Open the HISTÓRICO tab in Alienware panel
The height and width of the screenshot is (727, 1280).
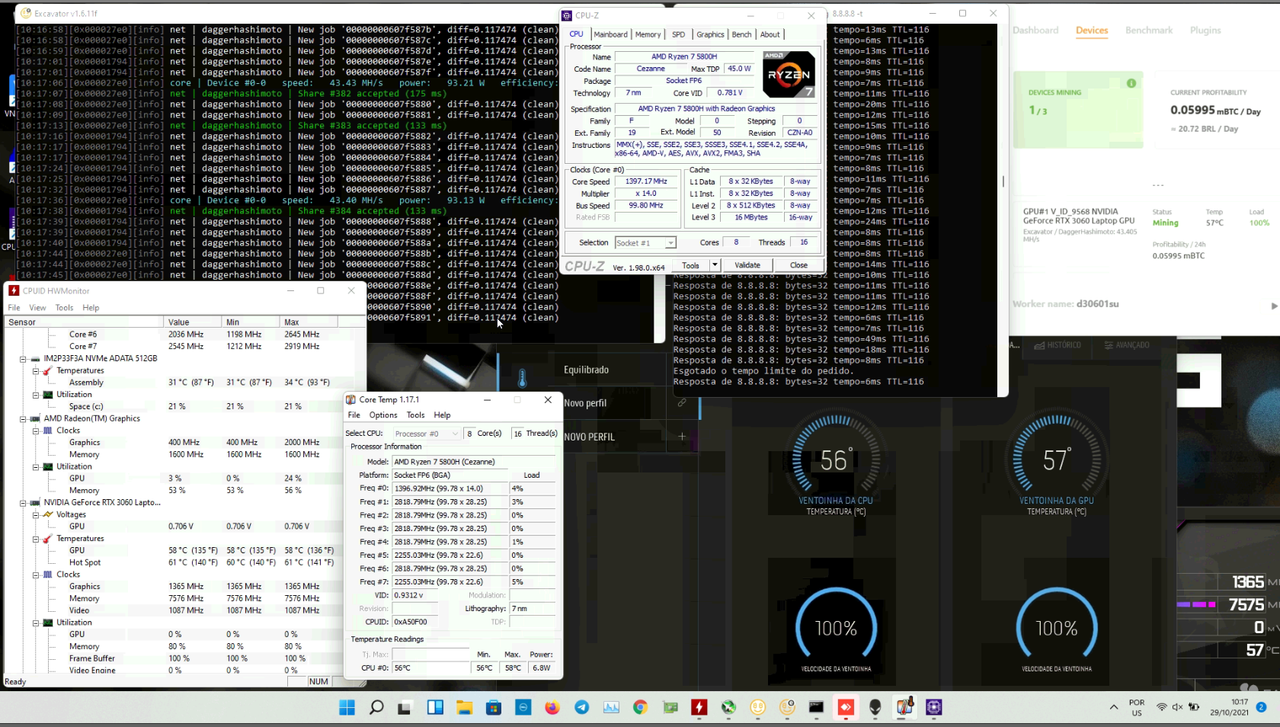pyautogui.click(x=1056, y=345)
